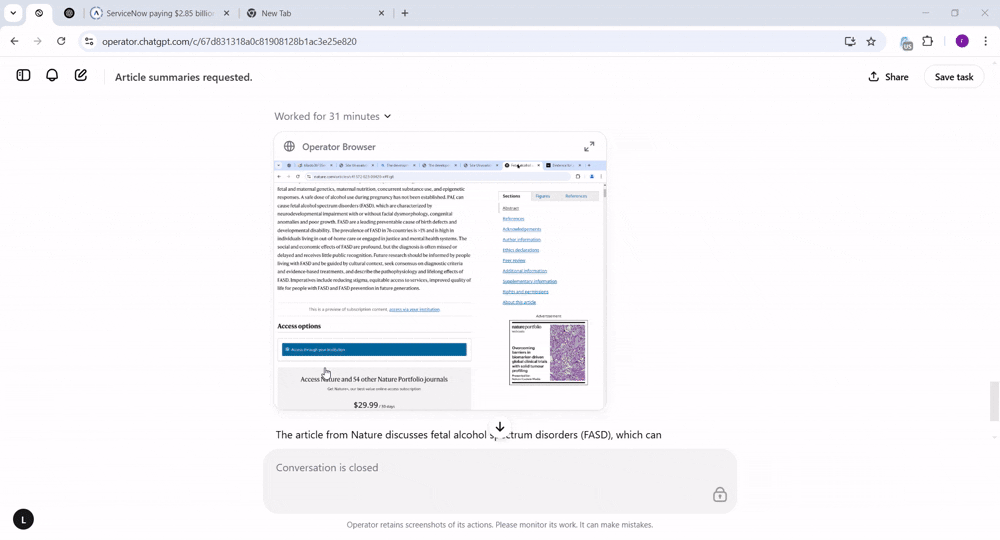Click the Operator Browser label
The height and width of the screenshot is (540, 1000).
coord(339,147)
